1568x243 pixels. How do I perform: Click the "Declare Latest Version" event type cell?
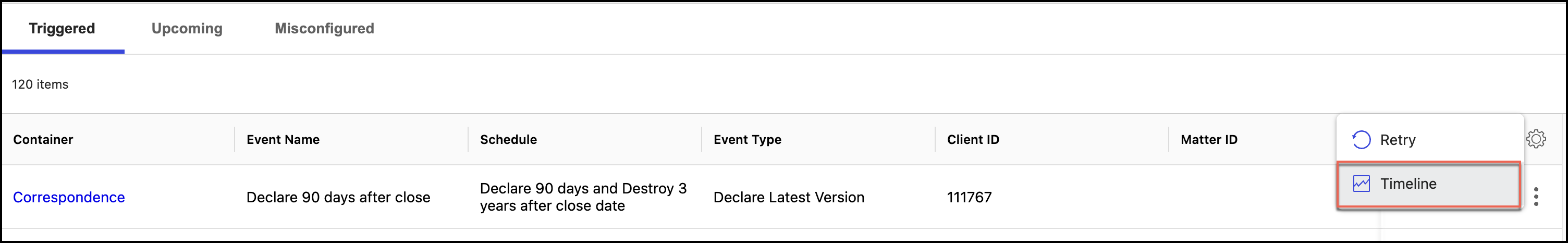coord(788,197)
